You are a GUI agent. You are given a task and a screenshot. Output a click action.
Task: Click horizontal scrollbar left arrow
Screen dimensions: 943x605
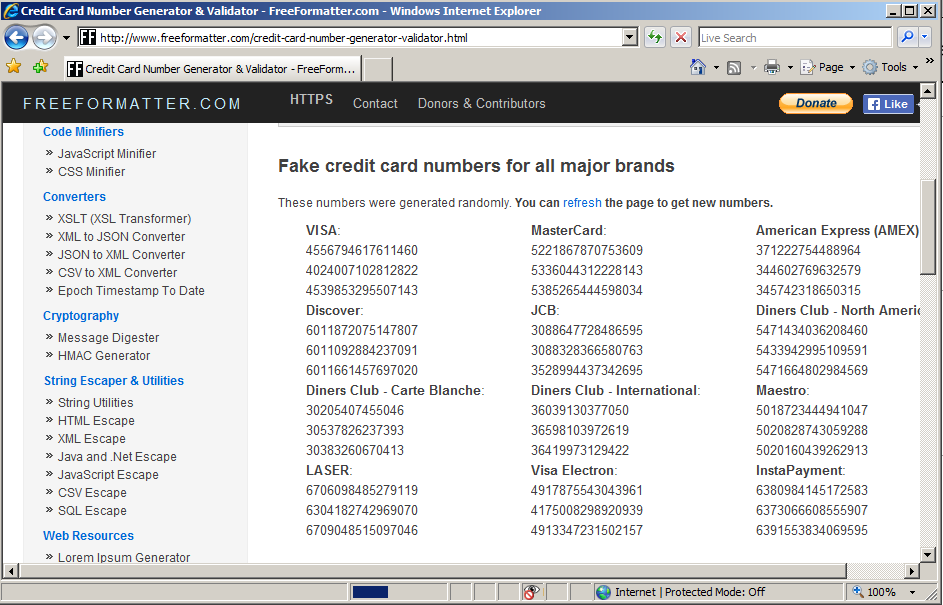tap(11, 570)
